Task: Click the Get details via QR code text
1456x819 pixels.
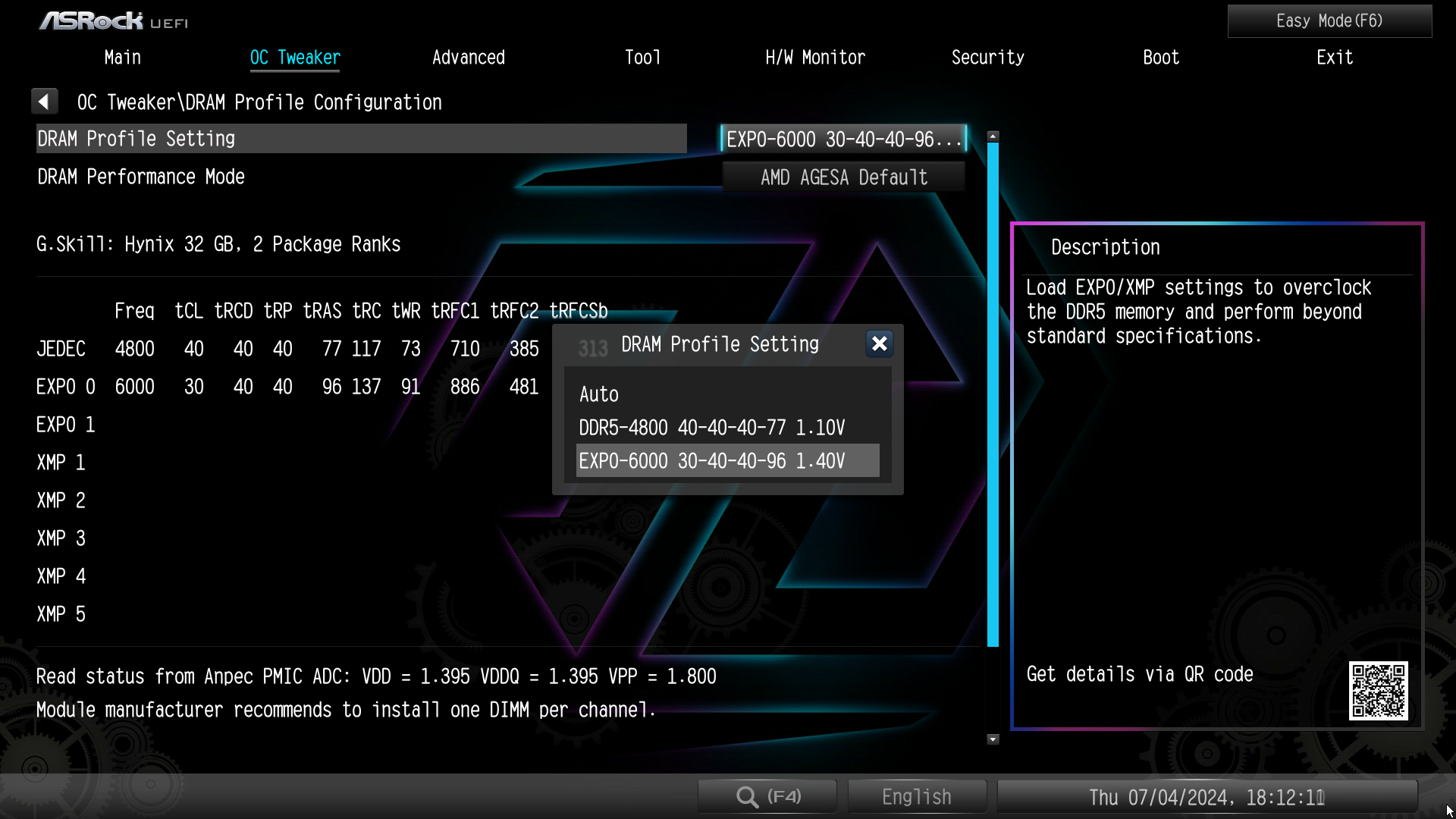Action: coord(1140,674)
